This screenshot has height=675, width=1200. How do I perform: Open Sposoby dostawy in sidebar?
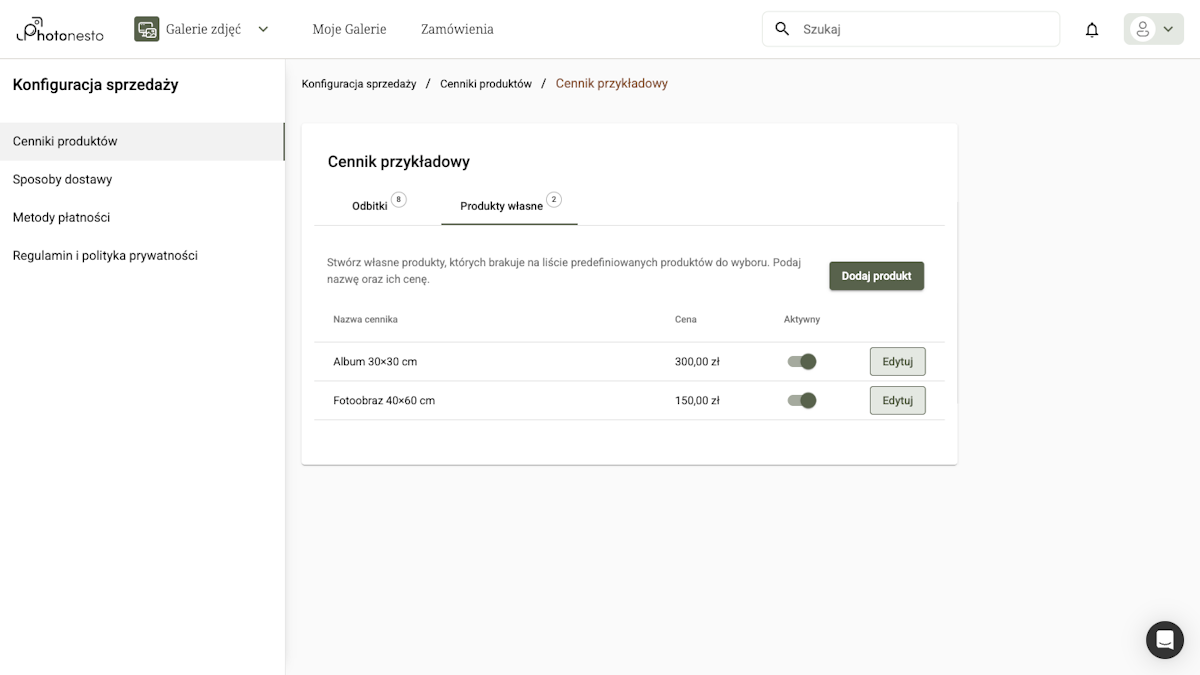[62, 179]
